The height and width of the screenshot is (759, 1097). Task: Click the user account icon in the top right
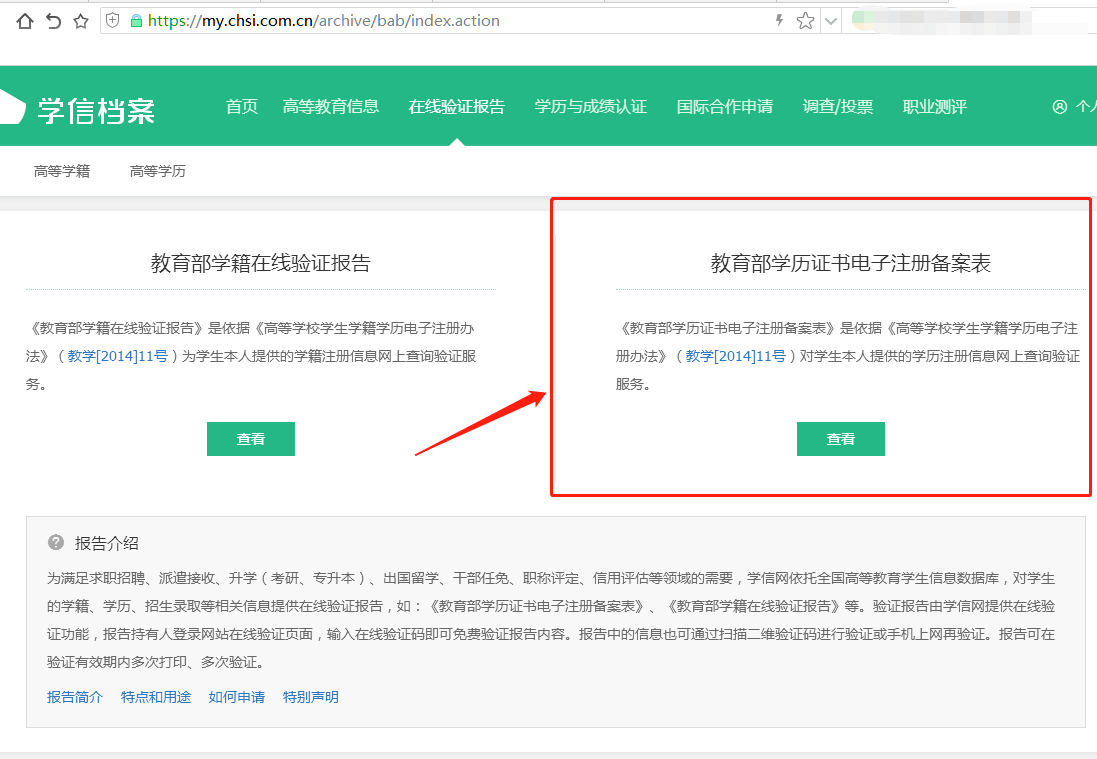coord(1060,107)
